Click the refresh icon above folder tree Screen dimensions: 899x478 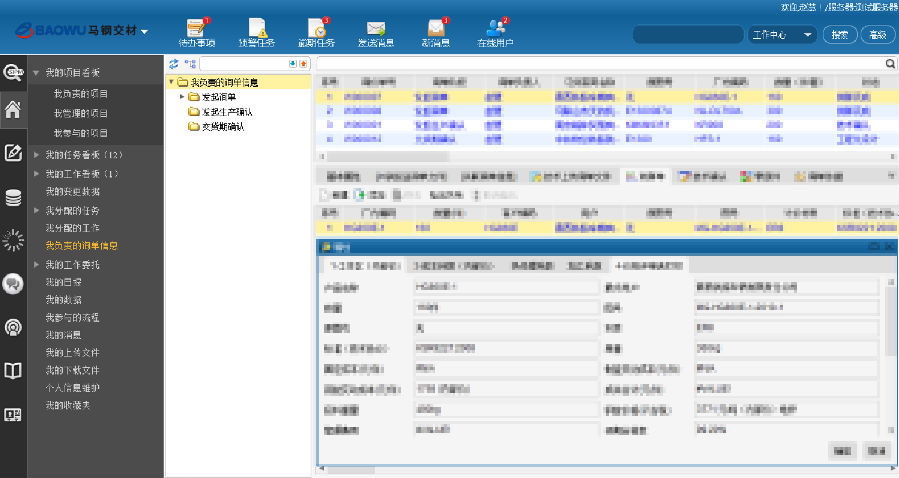click(x=174, y=63)
